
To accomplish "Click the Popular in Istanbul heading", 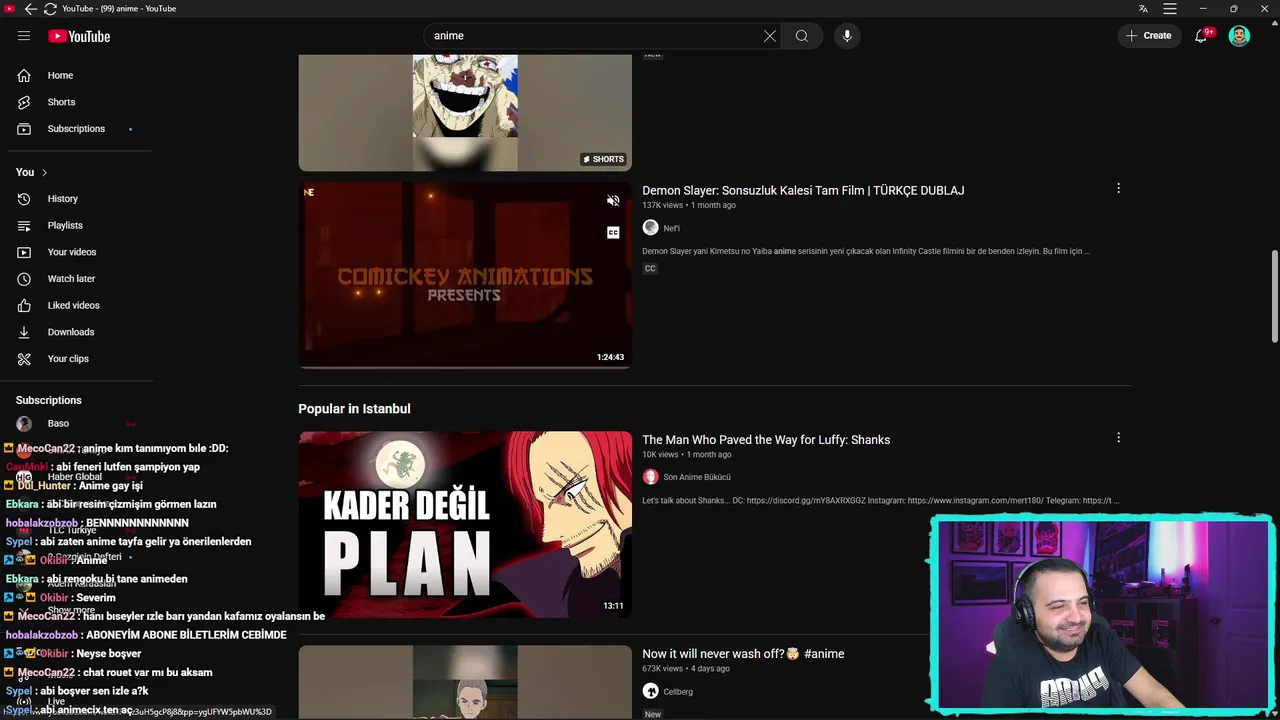I will (x=354, y=409).
